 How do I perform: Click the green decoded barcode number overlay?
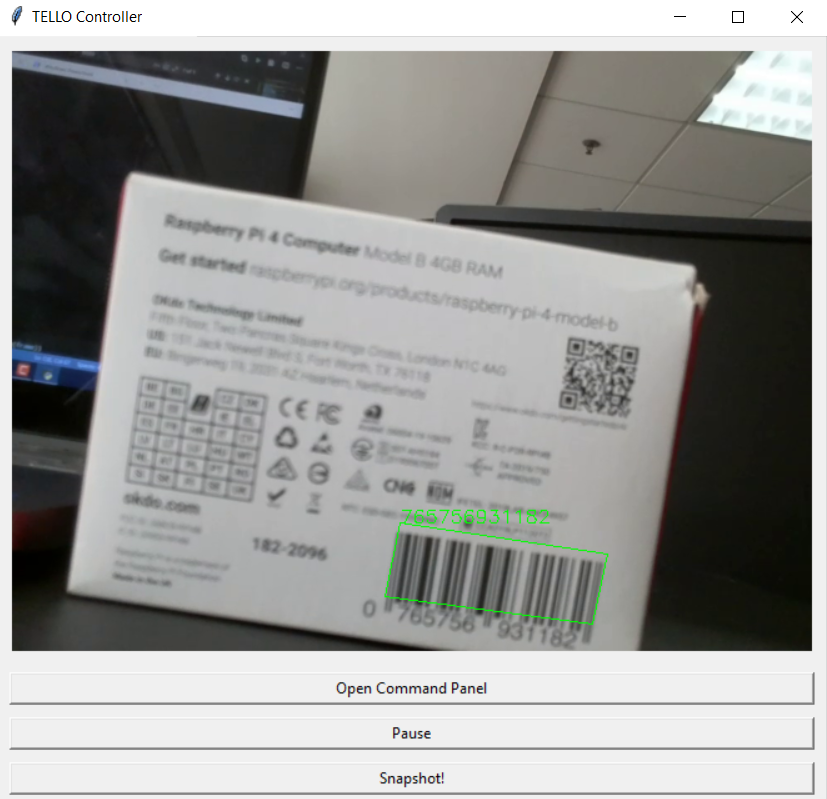[475, 517]
